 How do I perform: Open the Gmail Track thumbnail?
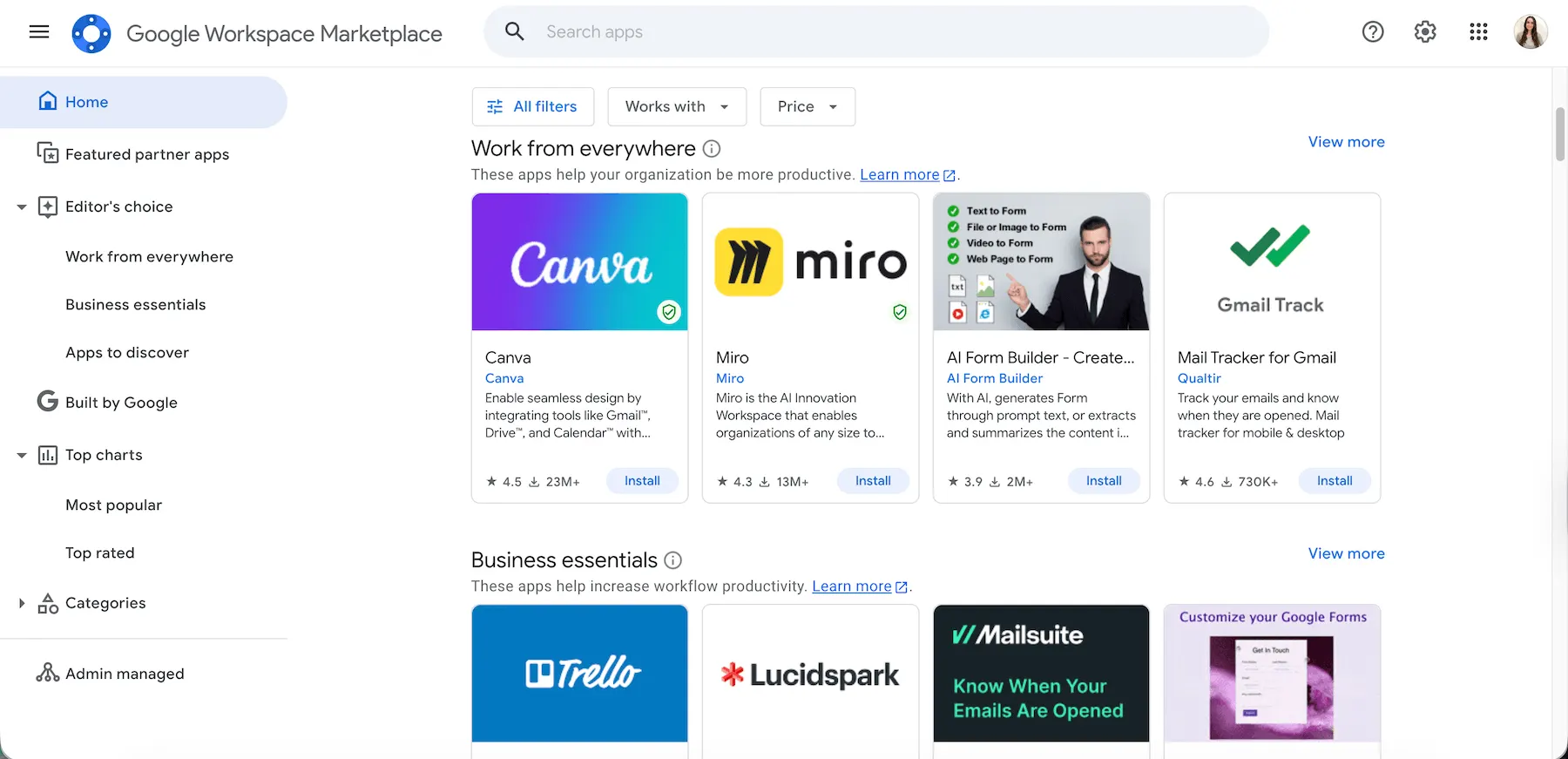pyautogui.click(x=1272, y=261)
